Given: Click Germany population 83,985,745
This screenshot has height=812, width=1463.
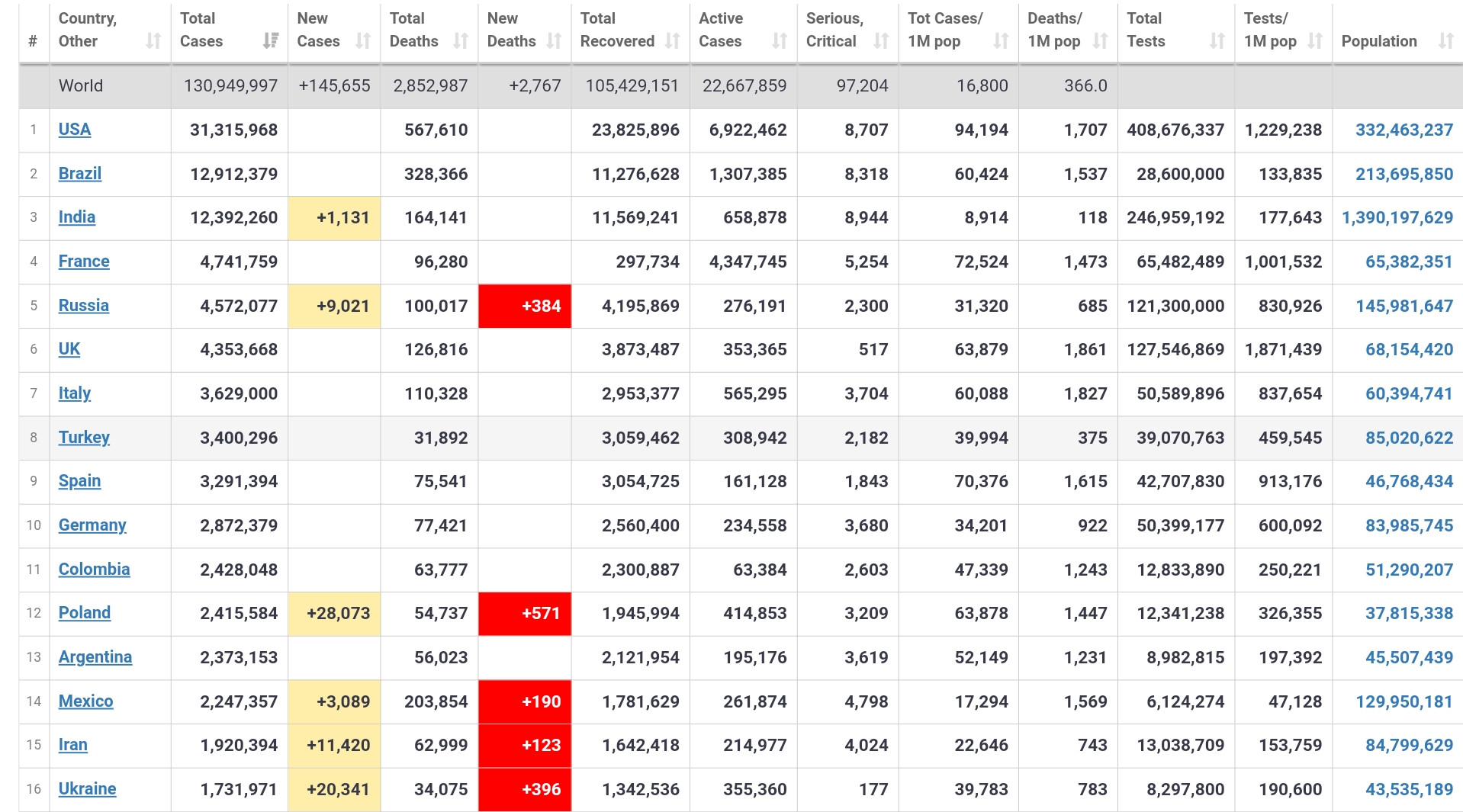Looking at the screenshot, I should click(1410, 526).
